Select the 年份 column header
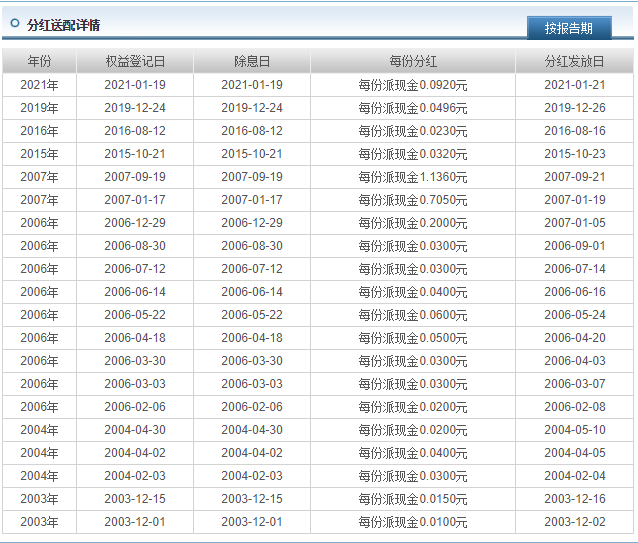 click(x=39, y=61)
